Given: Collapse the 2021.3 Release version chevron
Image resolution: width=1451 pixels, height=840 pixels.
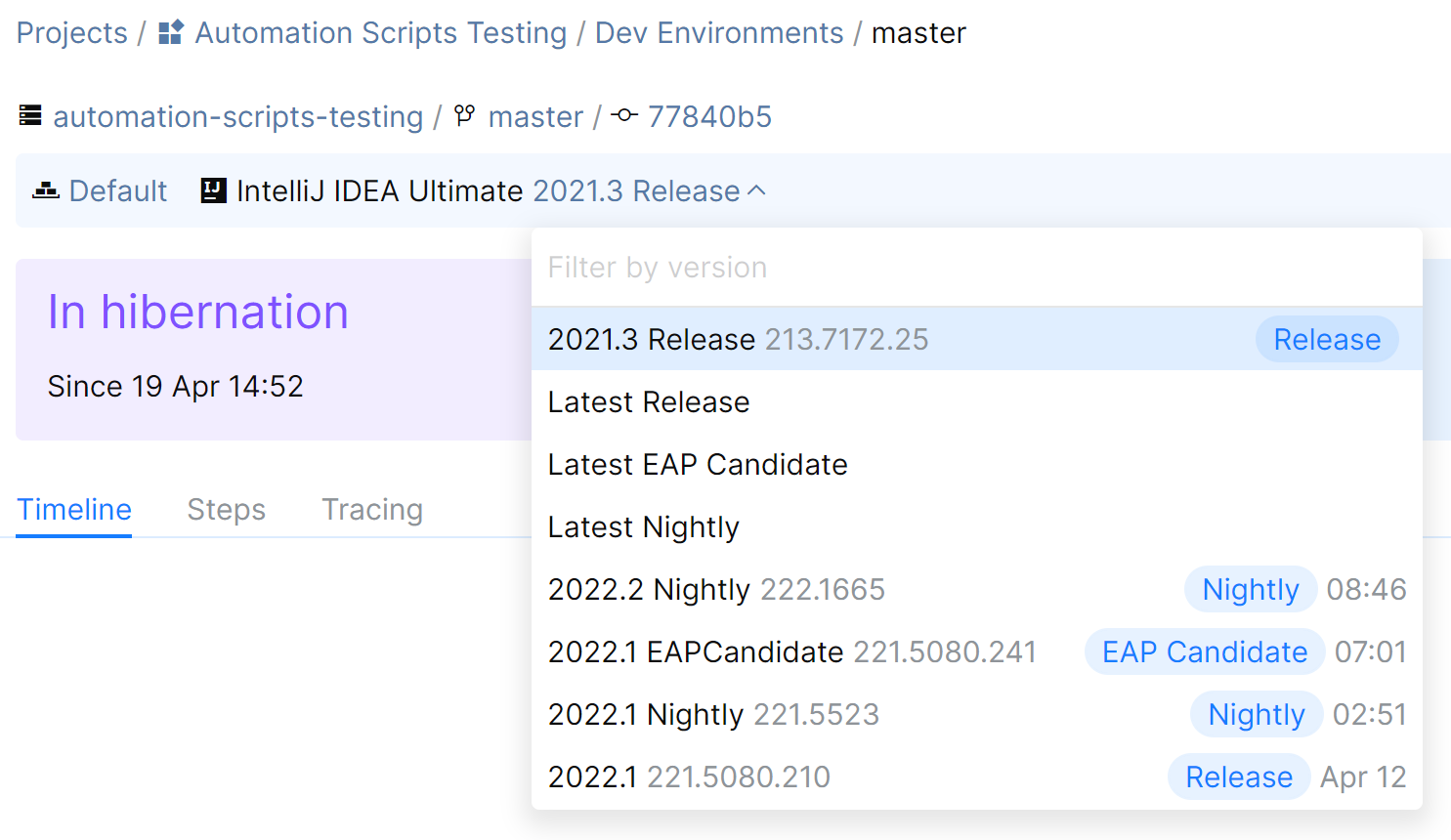Looking at the screenshot, I should coord(757,190).
